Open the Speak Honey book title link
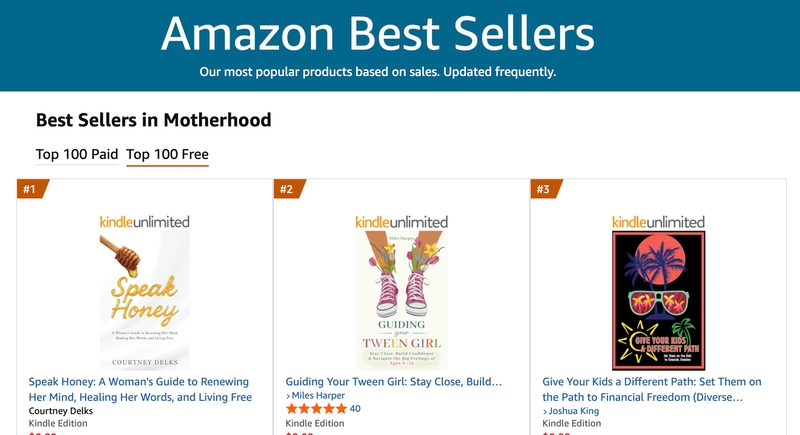This screenshot has height=435, width=800. tap(140, 389)
